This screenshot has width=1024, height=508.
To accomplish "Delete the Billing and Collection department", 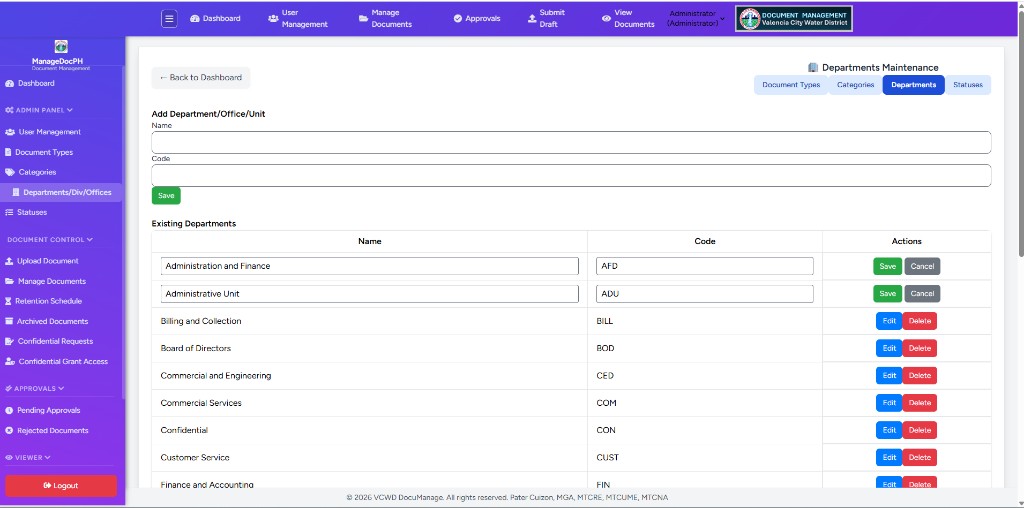I will [x=920, y=321].
